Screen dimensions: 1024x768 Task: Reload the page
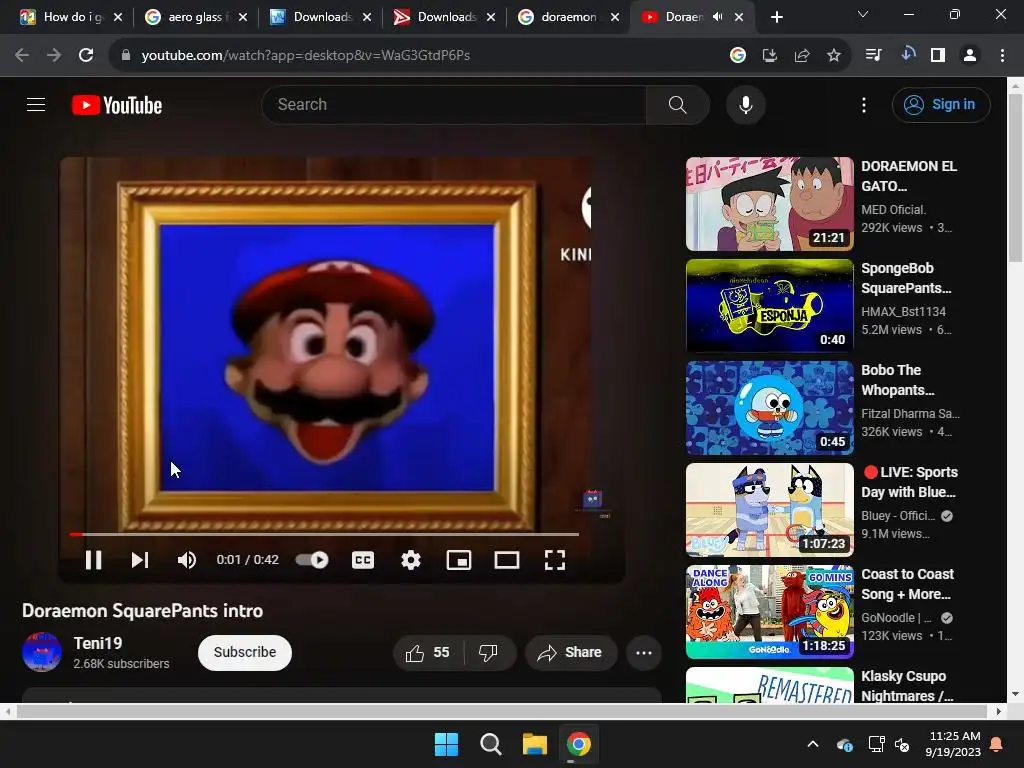pyautogui.click(x=86, y=55)
